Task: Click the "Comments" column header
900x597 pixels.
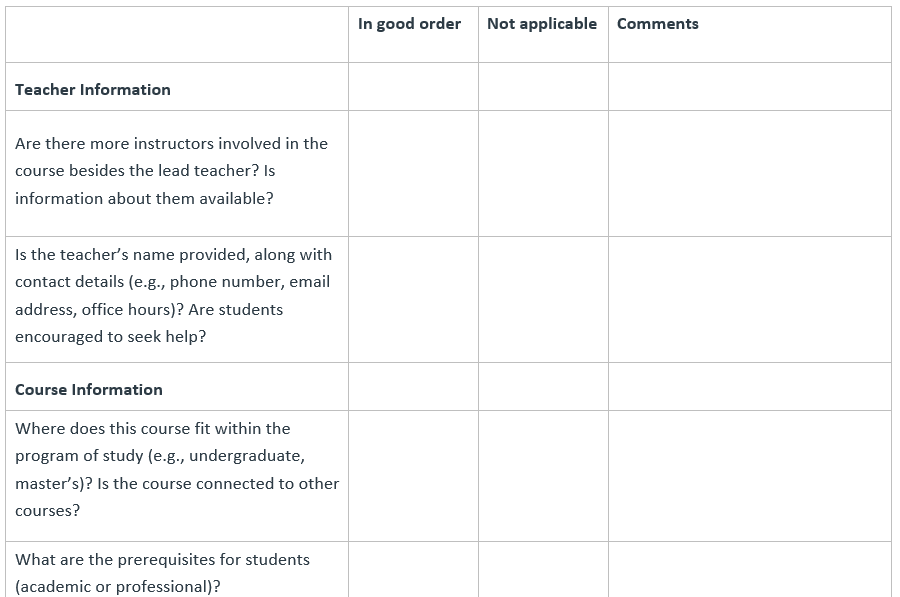Action: tap(658, 24)
